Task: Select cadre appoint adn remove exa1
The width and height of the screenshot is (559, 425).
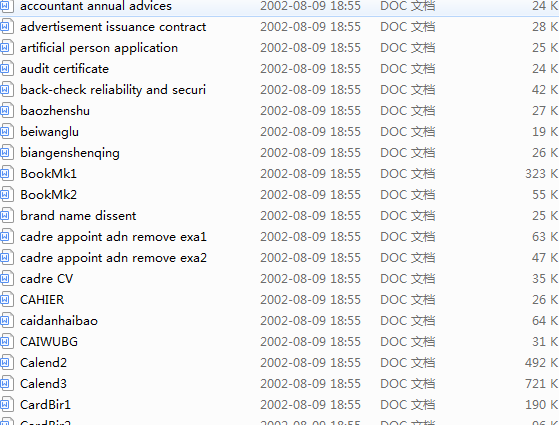Action: pyautogui.click(x=113, y=237)
